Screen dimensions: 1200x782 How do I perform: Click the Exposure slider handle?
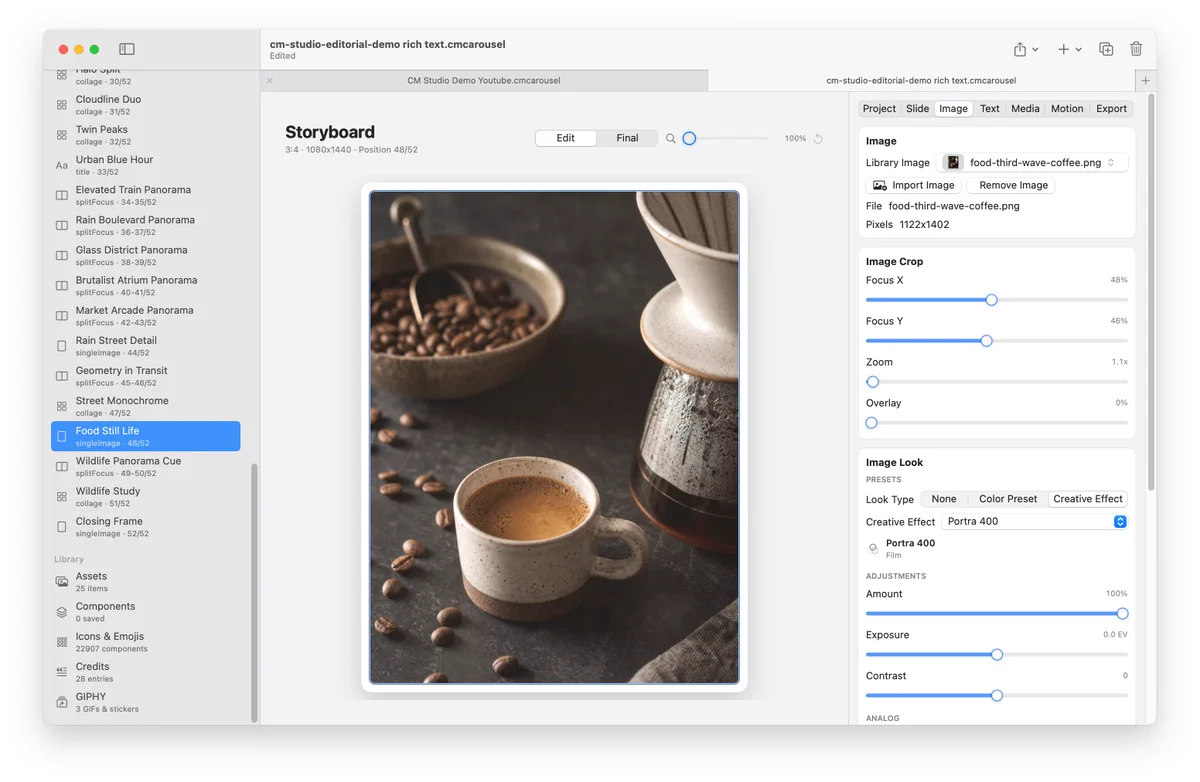click(997, 655)
